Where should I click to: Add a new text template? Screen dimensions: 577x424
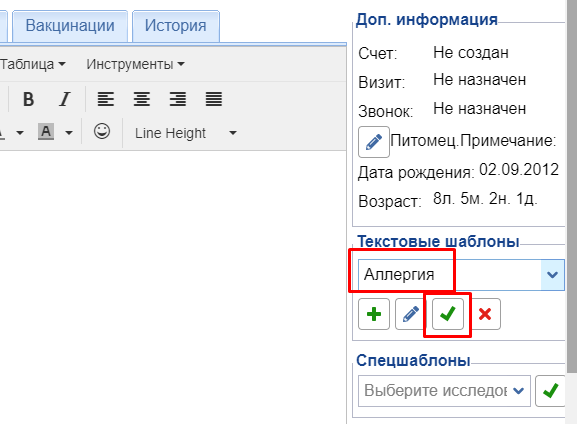click(x=374, y=314)
